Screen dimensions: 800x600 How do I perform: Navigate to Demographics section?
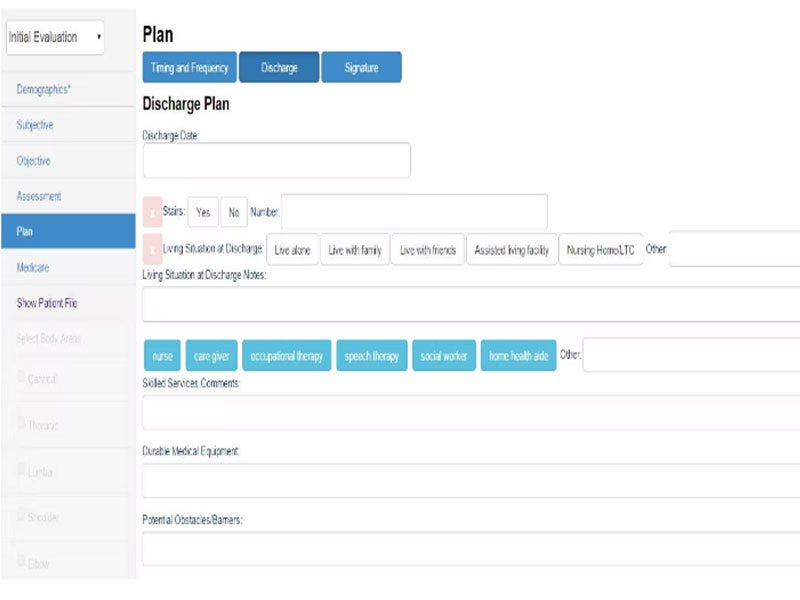[43, 90]
